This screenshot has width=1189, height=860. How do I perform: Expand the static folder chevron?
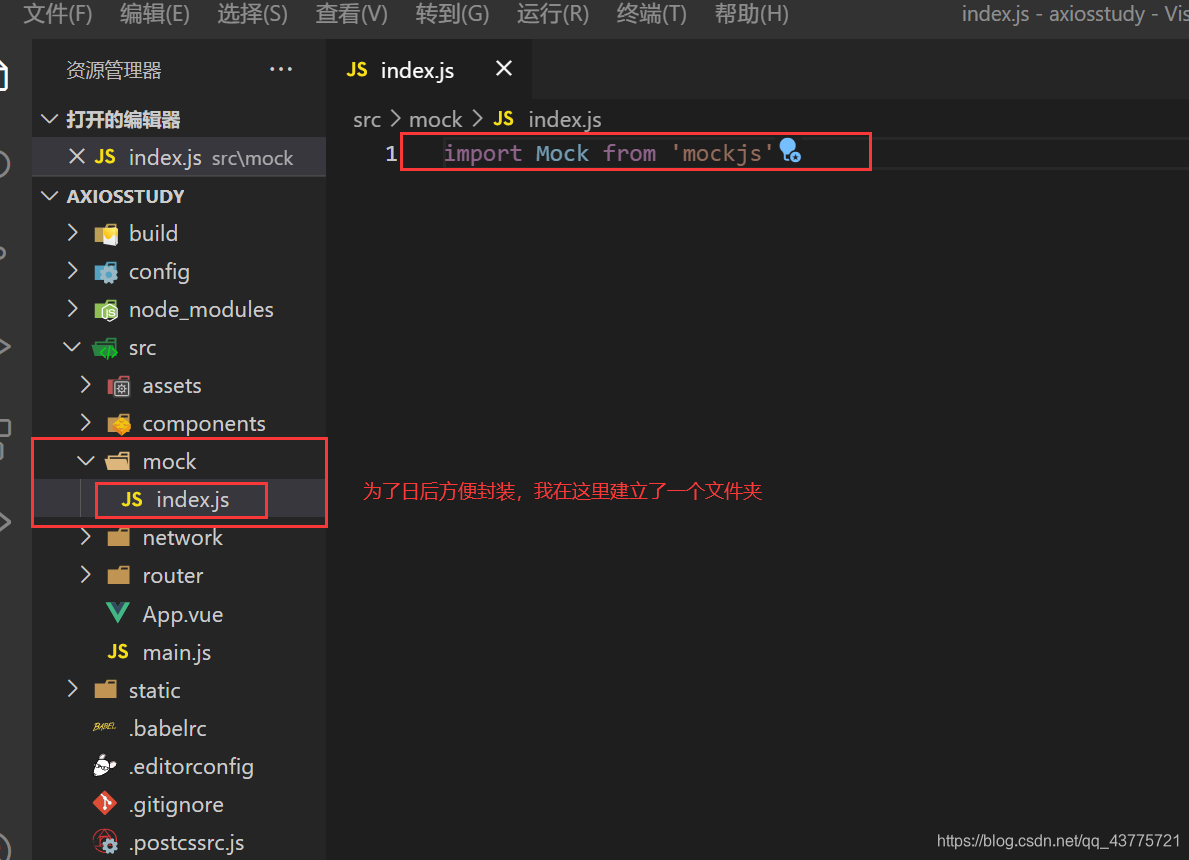[73, 689]
